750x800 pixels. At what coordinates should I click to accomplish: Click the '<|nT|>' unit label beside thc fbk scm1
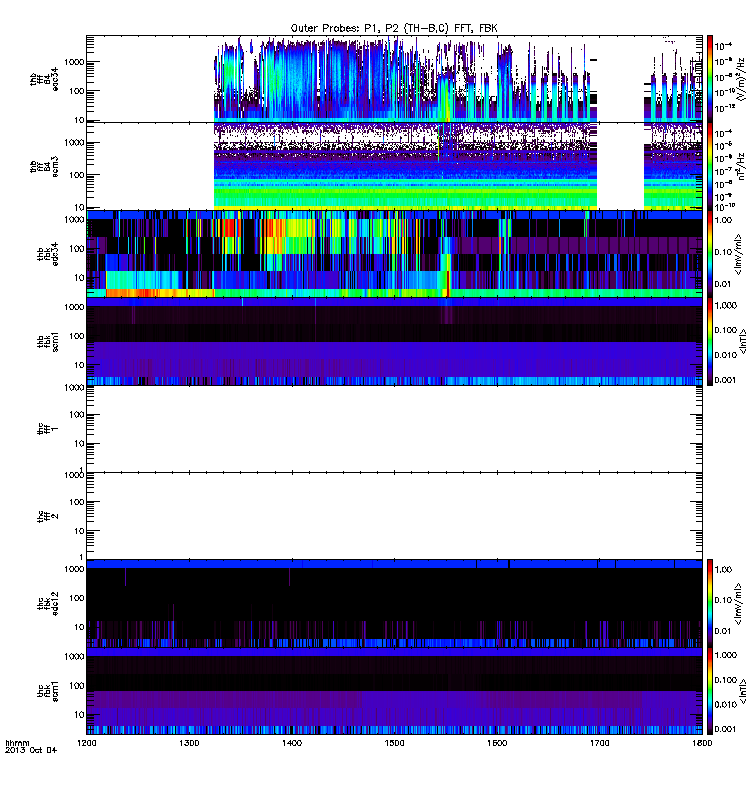click(743, 691)
